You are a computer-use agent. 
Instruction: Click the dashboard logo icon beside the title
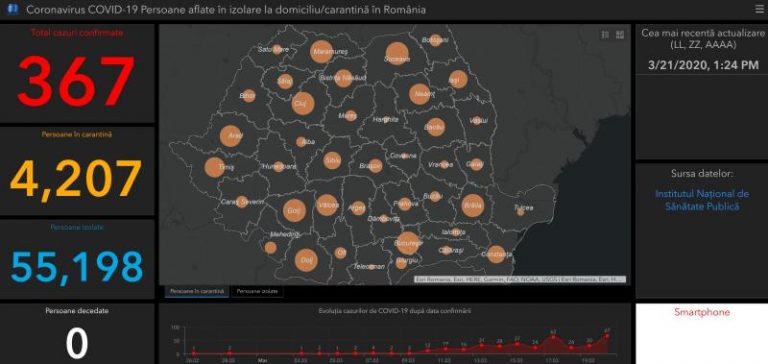(13, 9)
